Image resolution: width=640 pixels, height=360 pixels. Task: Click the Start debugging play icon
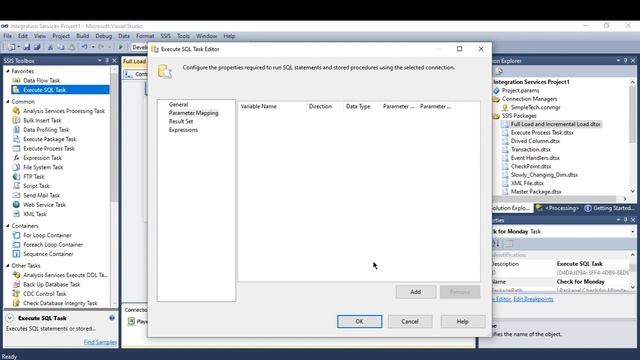[120, 47]
